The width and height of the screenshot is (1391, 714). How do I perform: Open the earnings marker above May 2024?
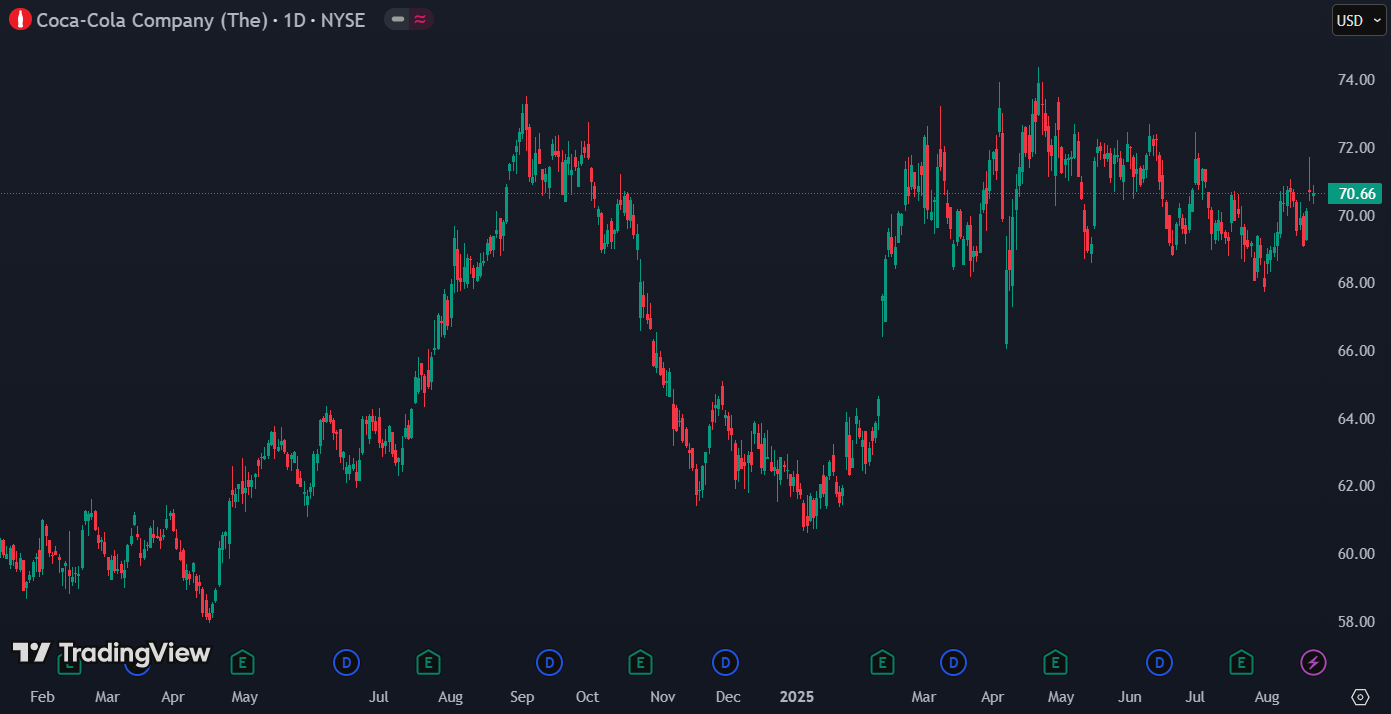pos(241,662)
